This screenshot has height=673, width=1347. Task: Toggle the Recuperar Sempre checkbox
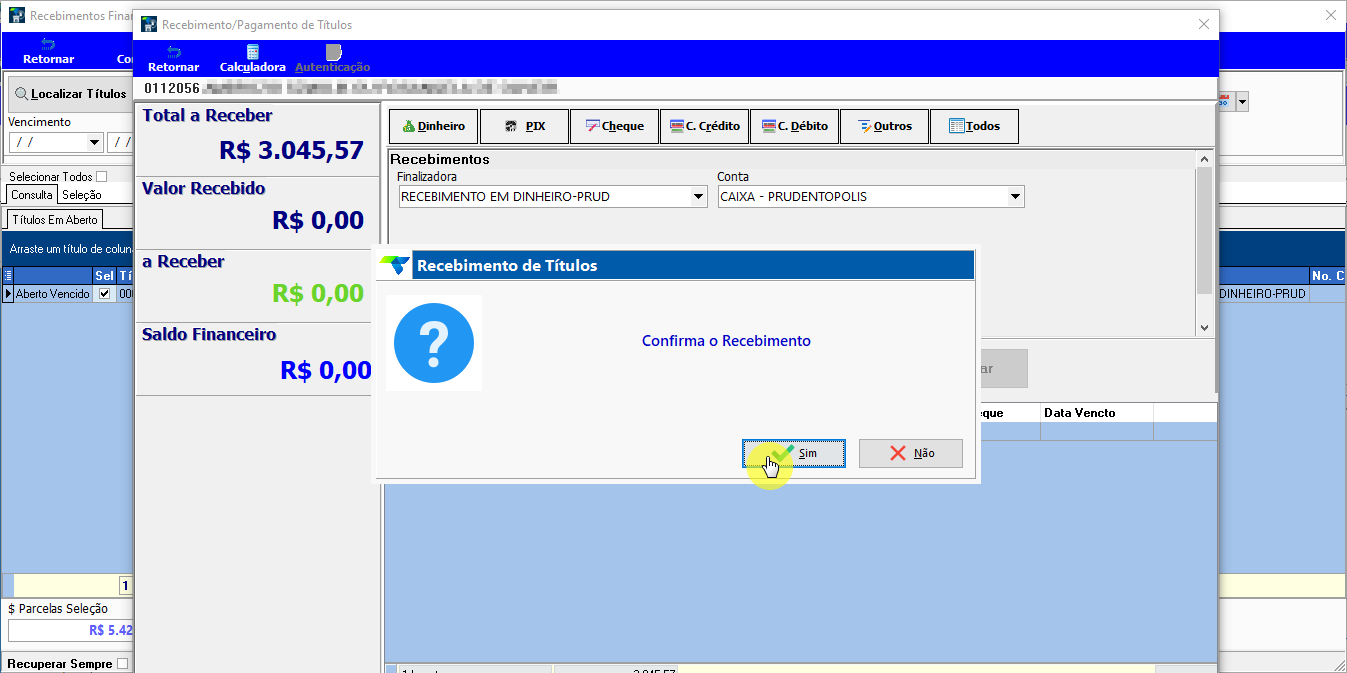click(x=122, y=664)
